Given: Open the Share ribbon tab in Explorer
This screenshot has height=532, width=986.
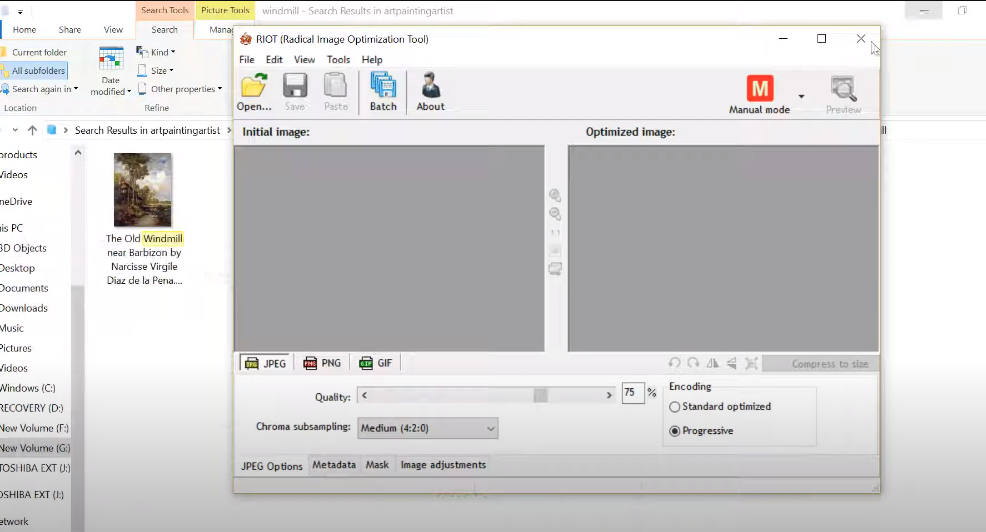Looking at the screenshot, I should tap(70, 30).
